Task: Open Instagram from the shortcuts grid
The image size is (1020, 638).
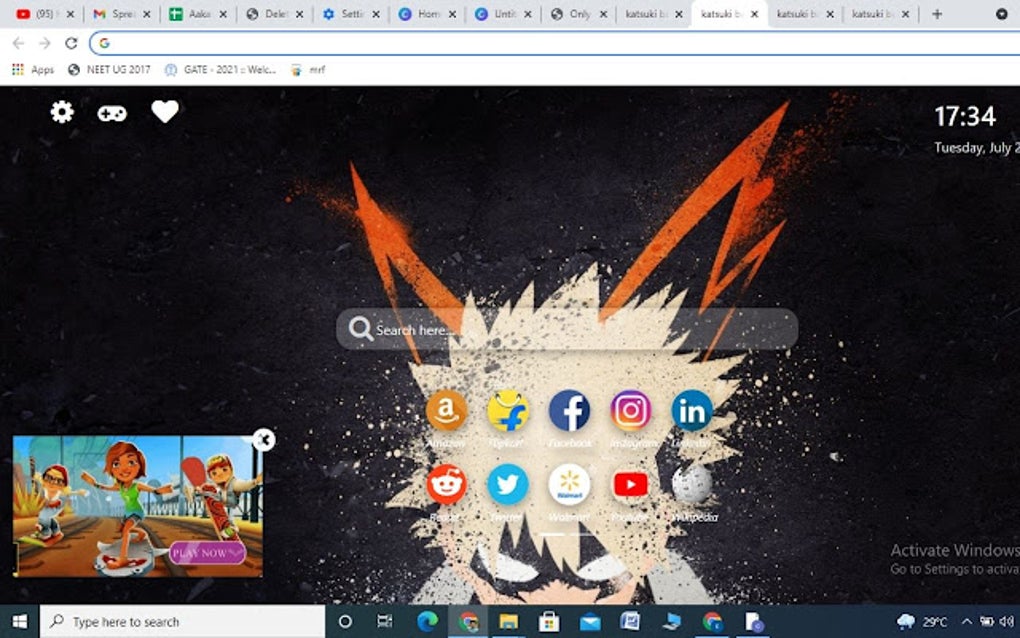Action: [632, 410]
